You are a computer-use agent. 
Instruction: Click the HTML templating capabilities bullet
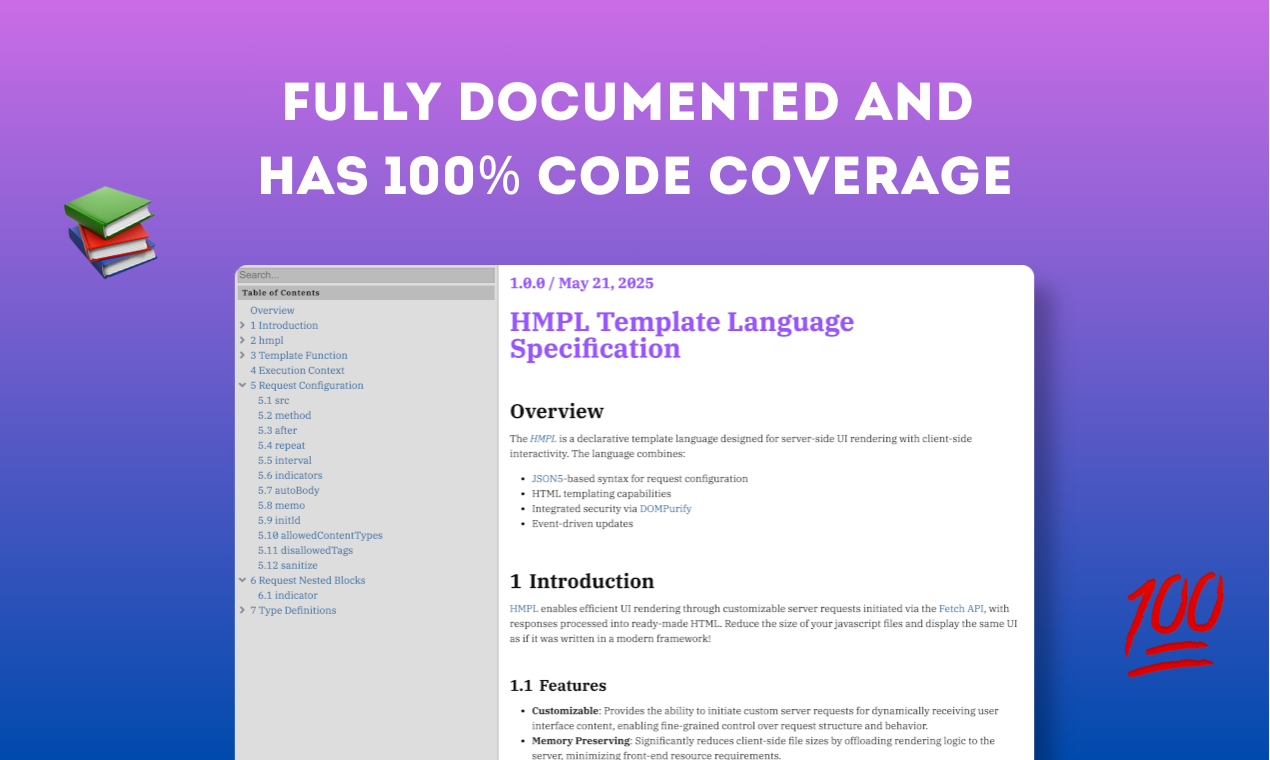coord(601,494)
